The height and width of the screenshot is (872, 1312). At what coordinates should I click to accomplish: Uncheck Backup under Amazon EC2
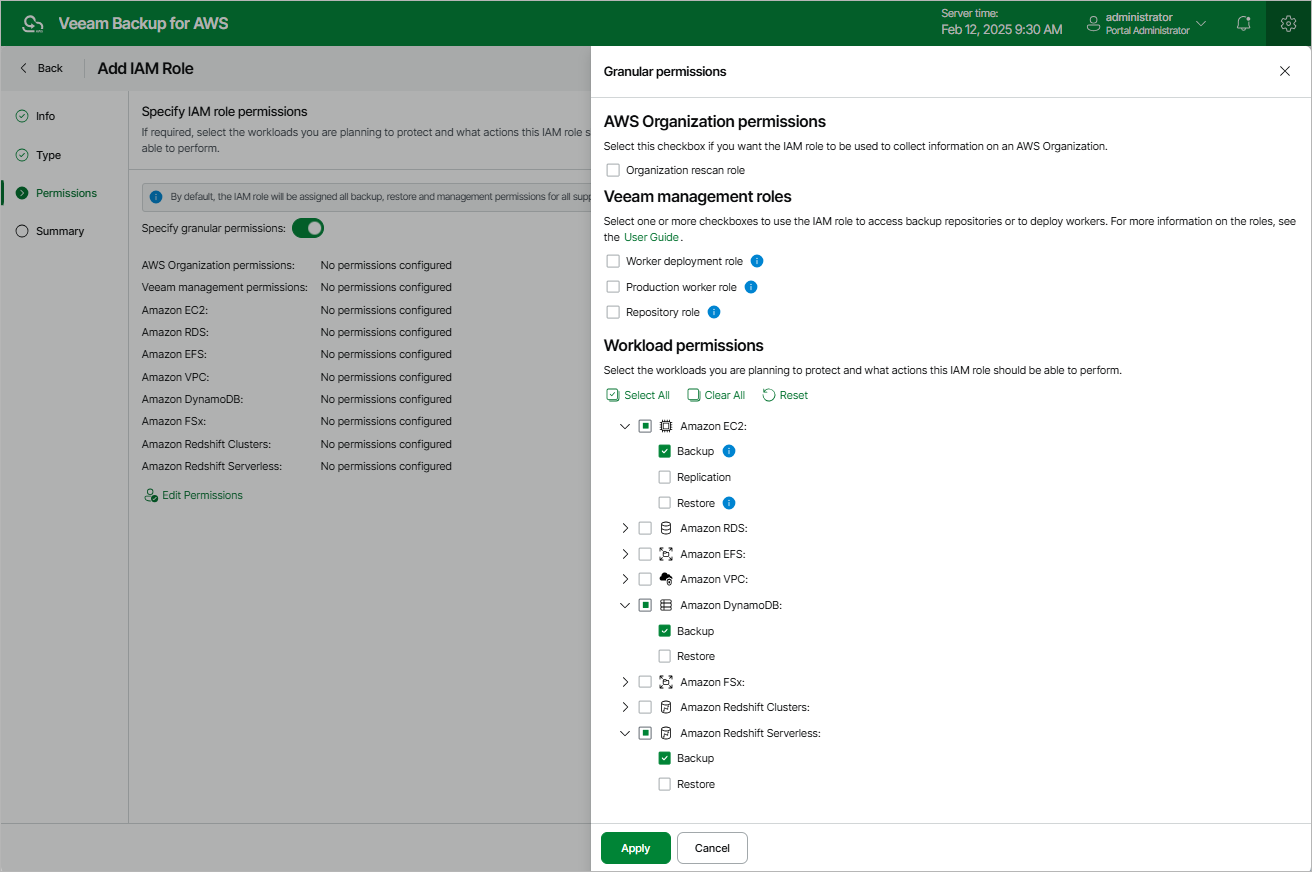pos(665,451)
